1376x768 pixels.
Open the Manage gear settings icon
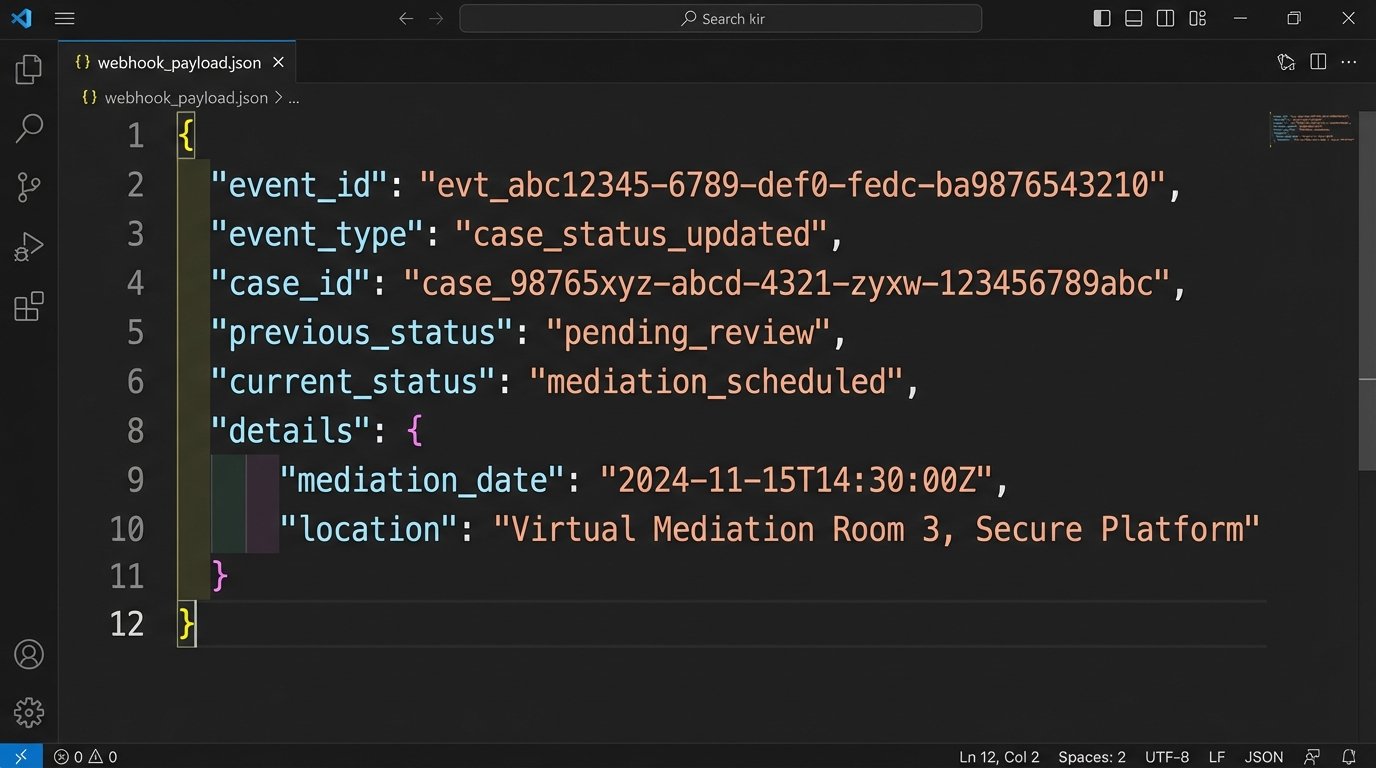29,712
